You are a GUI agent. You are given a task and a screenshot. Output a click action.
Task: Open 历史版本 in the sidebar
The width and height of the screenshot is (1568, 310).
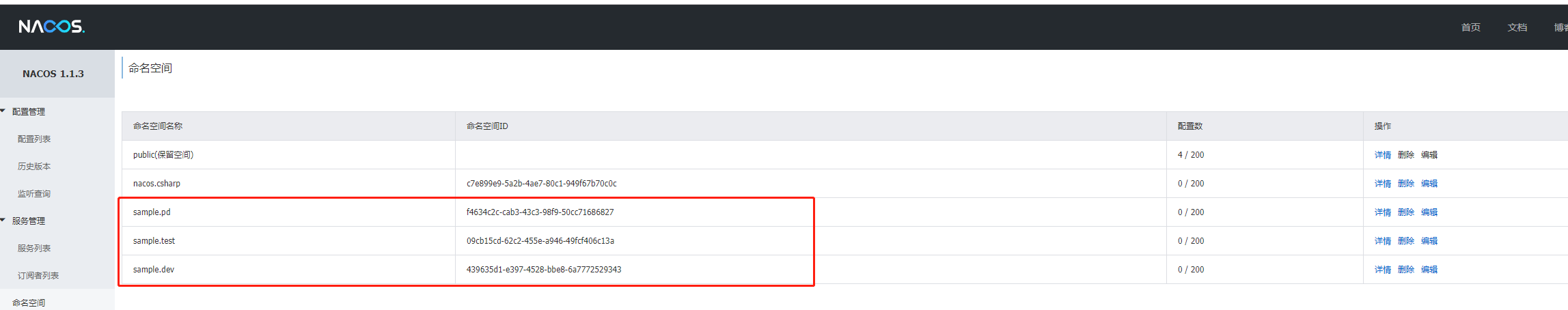point(34,166)
